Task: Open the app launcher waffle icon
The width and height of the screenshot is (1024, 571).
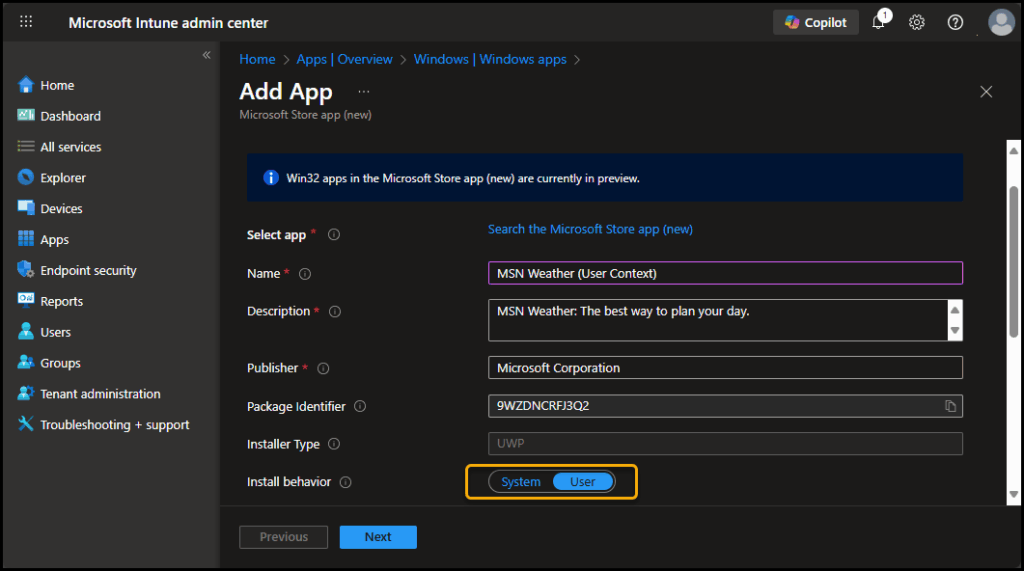Action: click(26, 22)
